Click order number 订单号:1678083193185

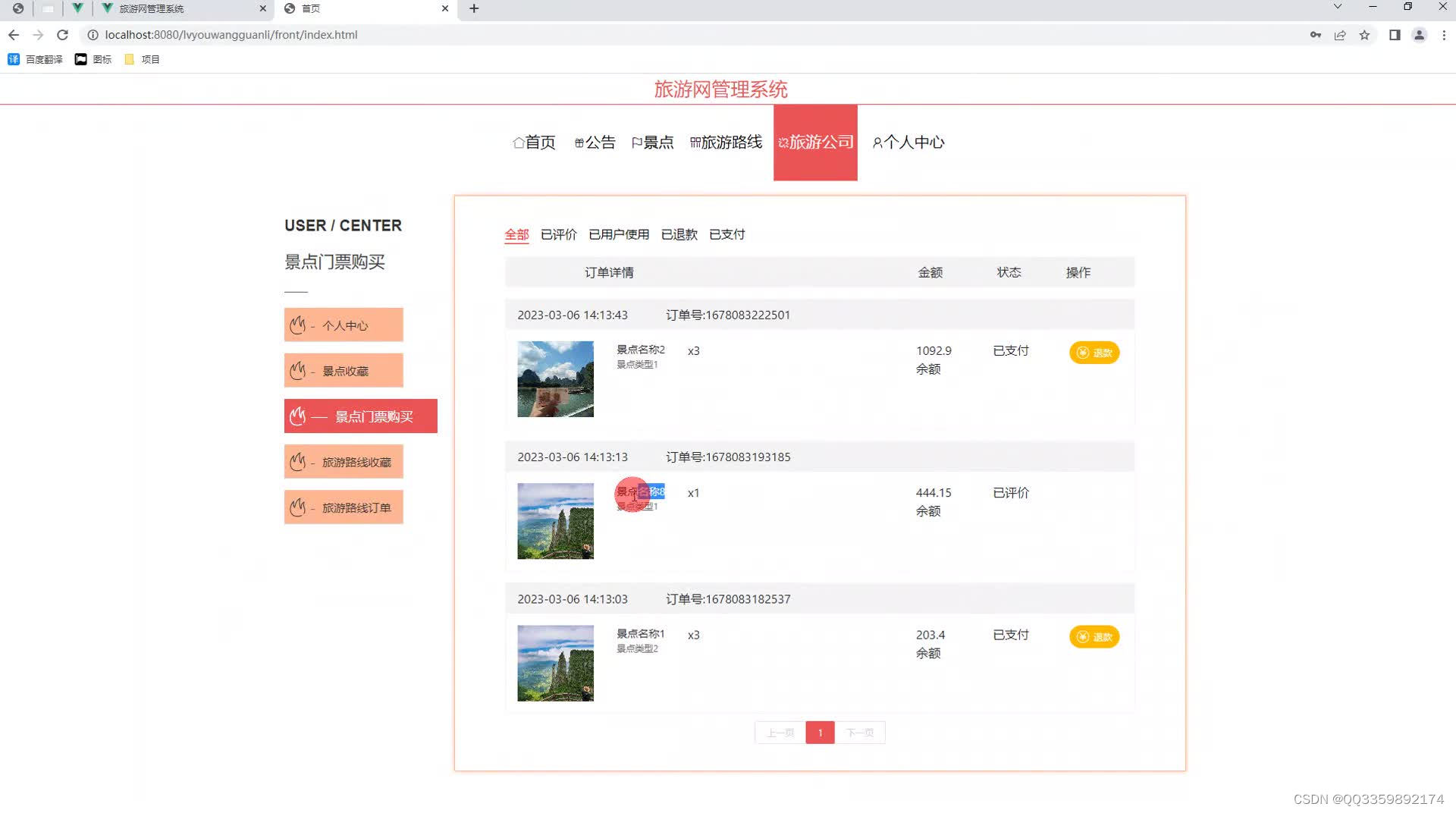tap(728, 457)
